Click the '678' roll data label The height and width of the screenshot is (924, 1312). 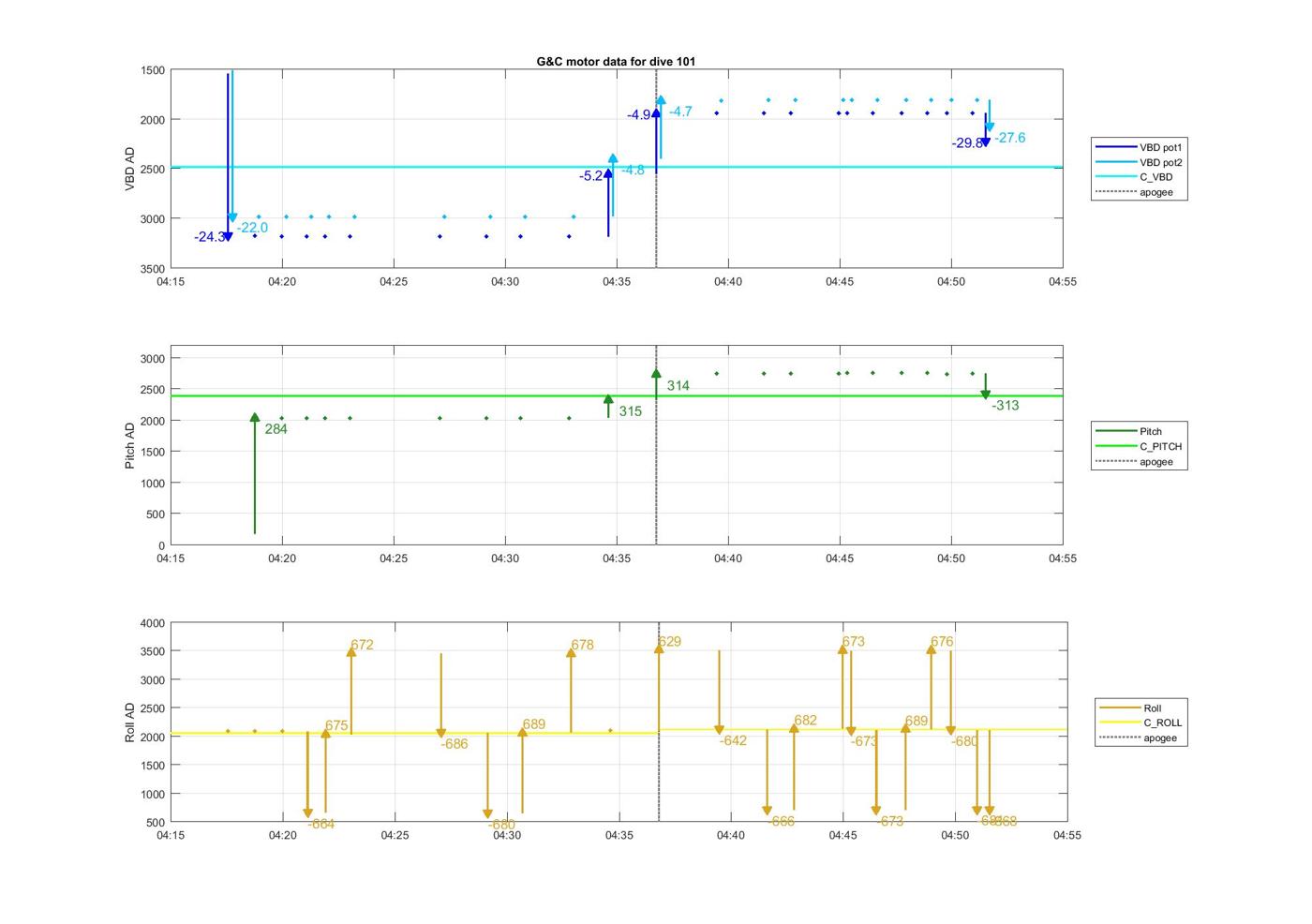(582, 645)
